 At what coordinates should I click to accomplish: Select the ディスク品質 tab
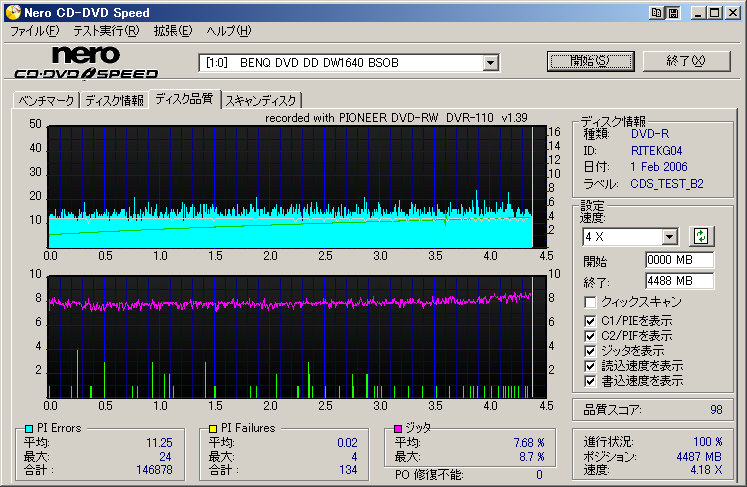pyautogui.click(x=184, y=99)
